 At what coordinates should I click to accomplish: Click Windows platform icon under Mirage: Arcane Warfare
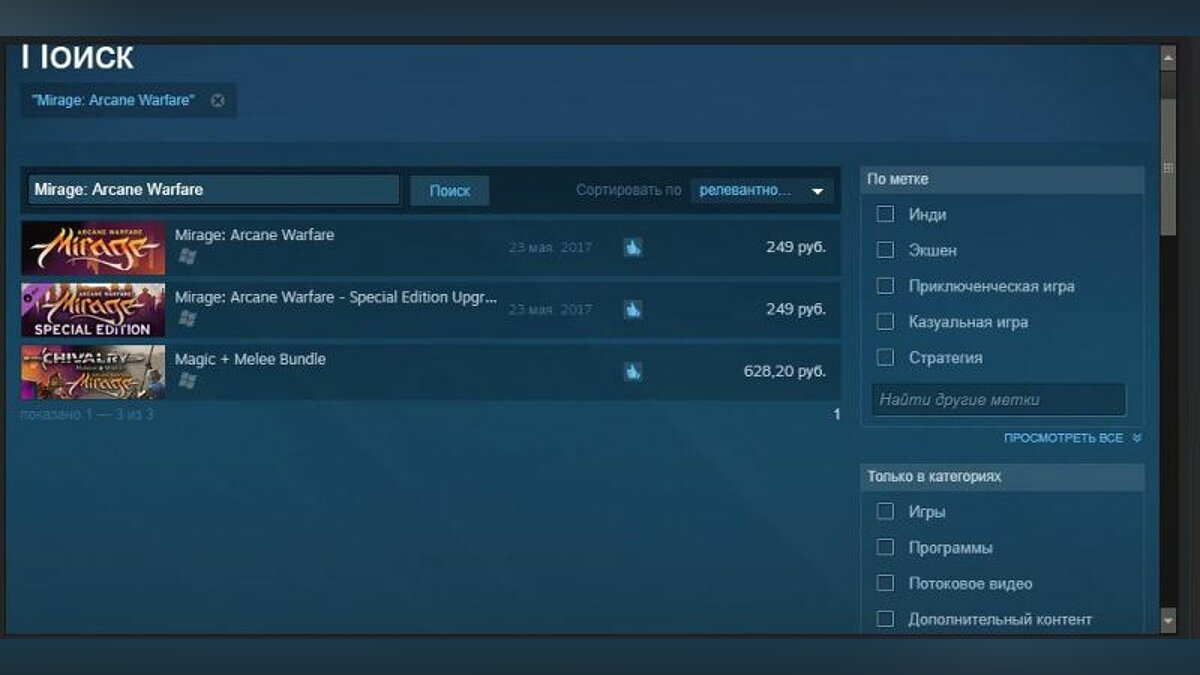(187, 257)
